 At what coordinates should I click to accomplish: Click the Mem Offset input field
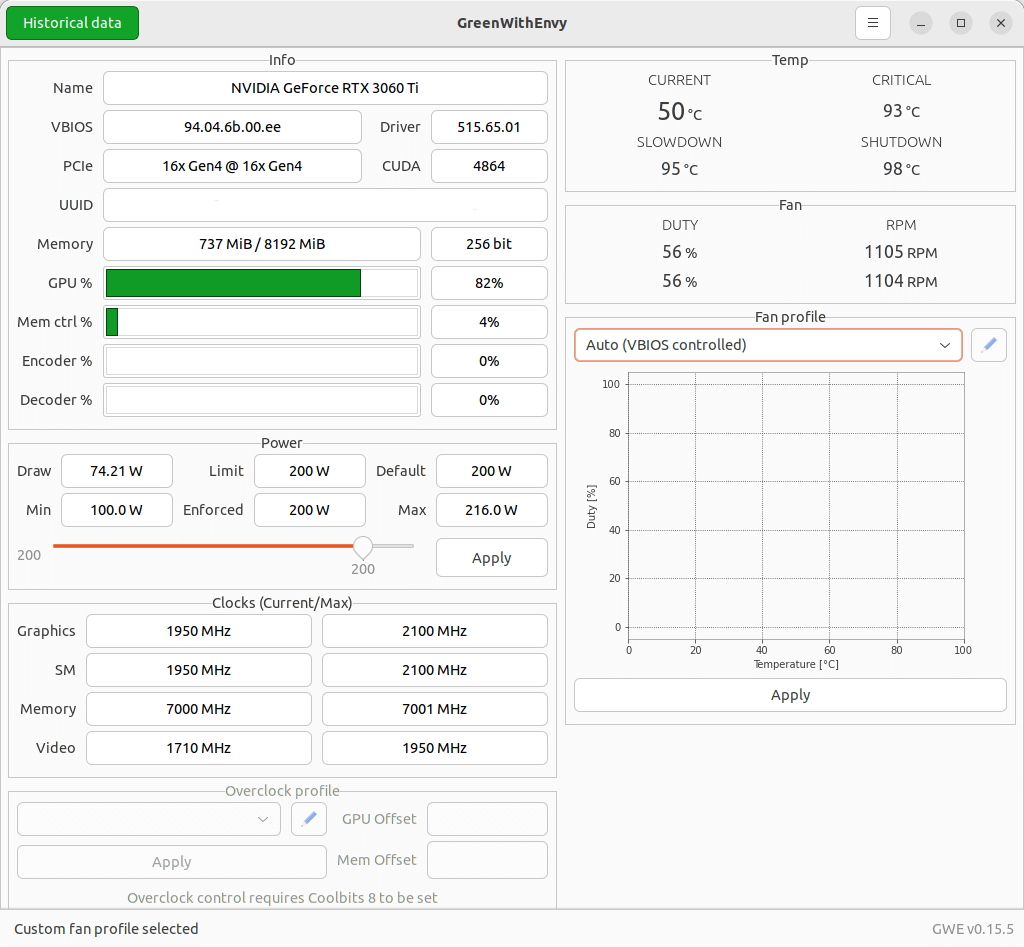[x=487, y=860]
